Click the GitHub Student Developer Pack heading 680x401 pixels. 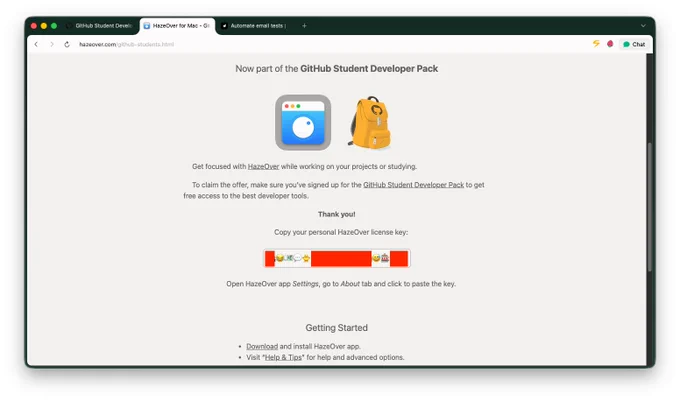[x=337, y=69]
